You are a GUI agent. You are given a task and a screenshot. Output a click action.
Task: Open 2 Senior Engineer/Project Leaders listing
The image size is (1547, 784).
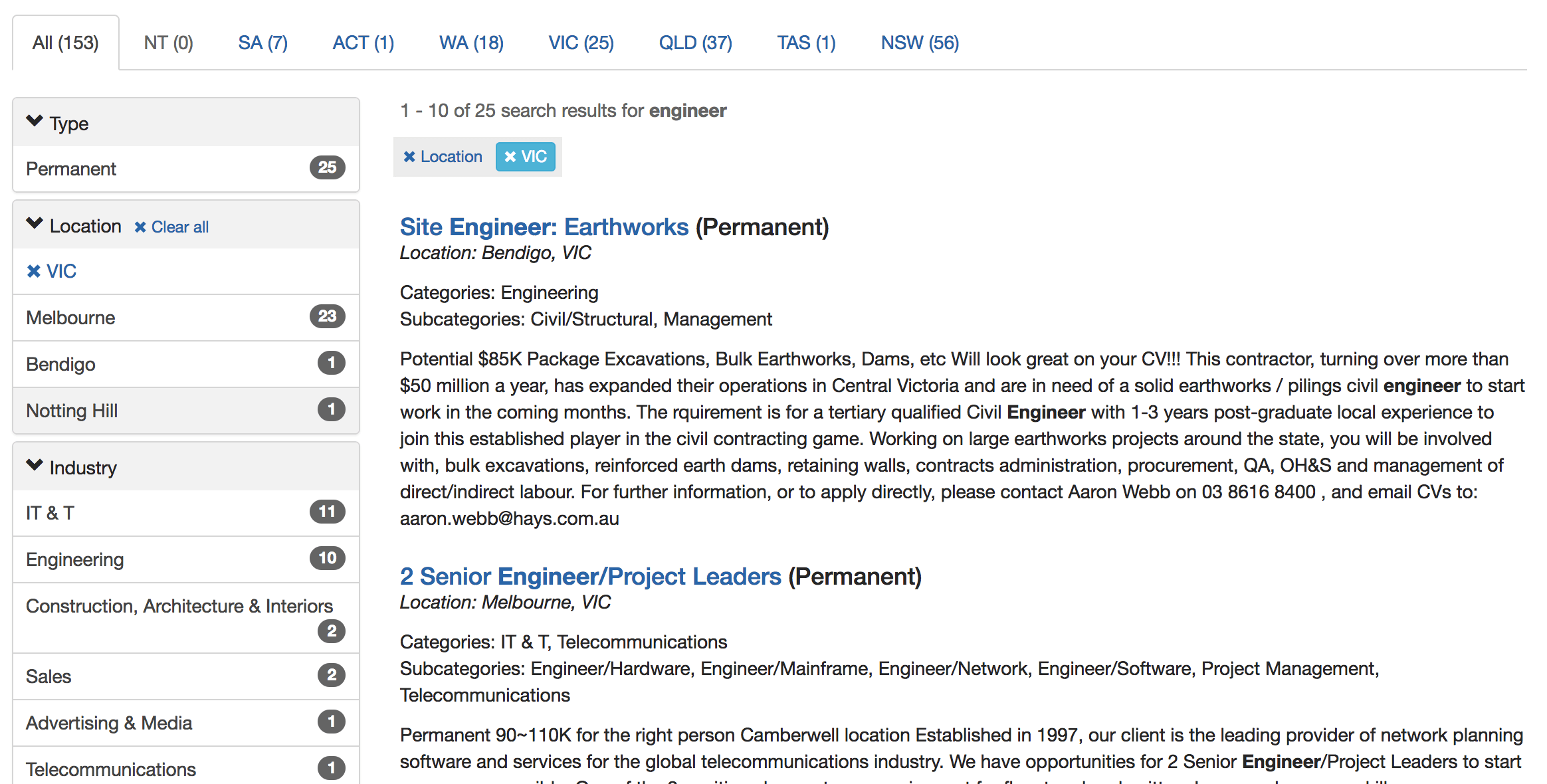[590, 577]
